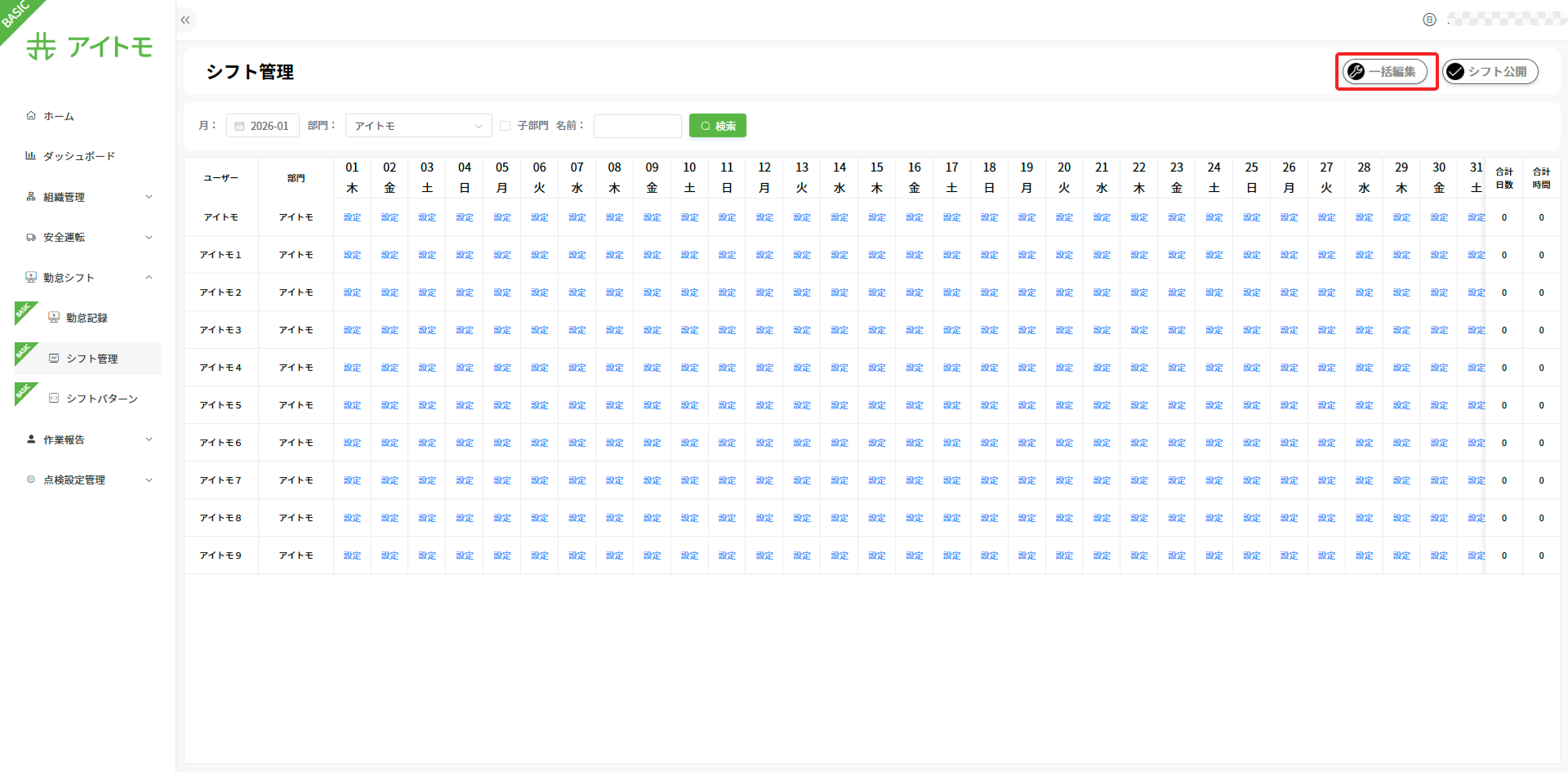Open the 勤怠記録 page
The height and width of the screenshot is (772, 1568).
click(87, 318)
